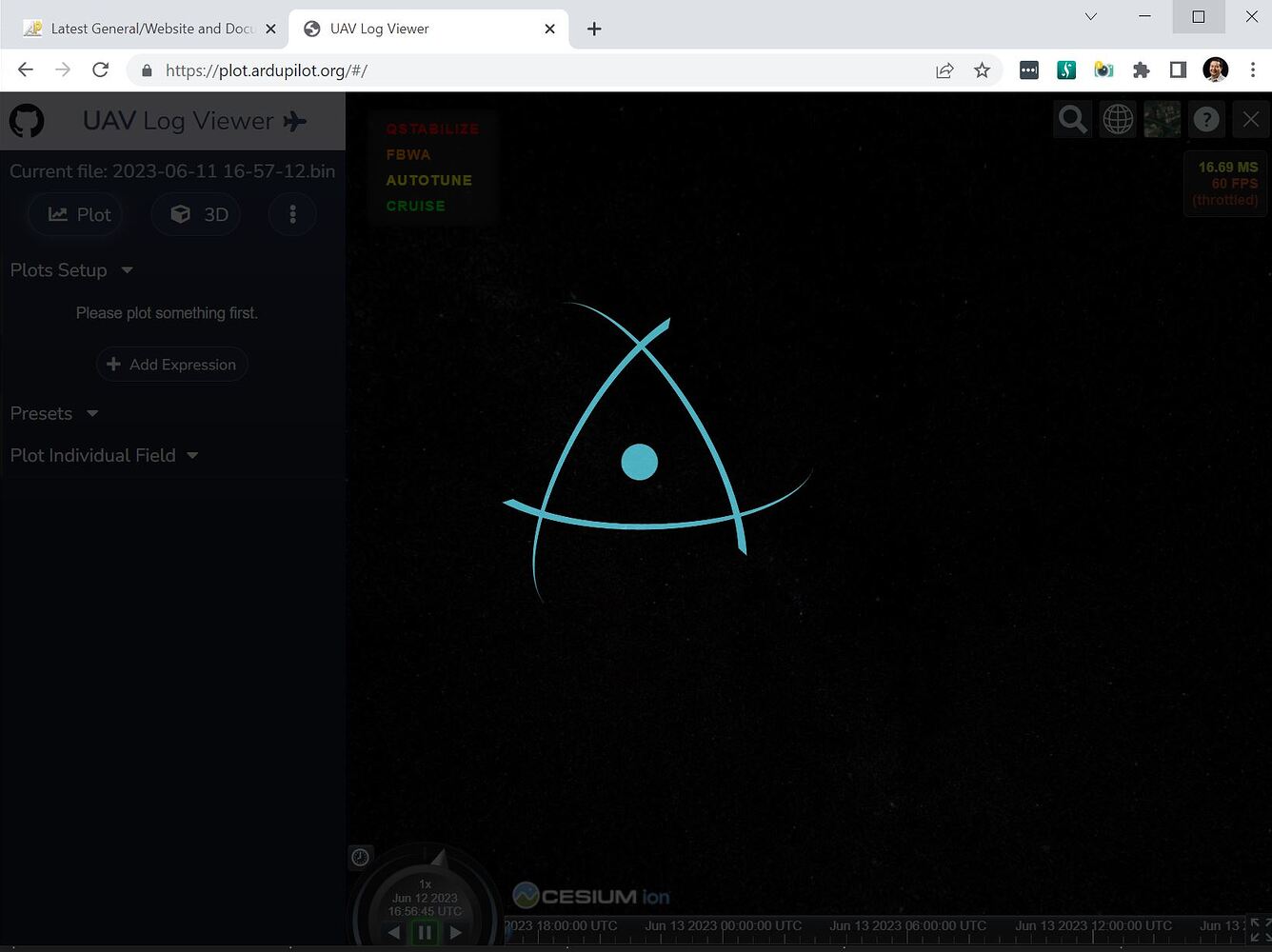Click the globe home view icon

(x=1118, y=119)
